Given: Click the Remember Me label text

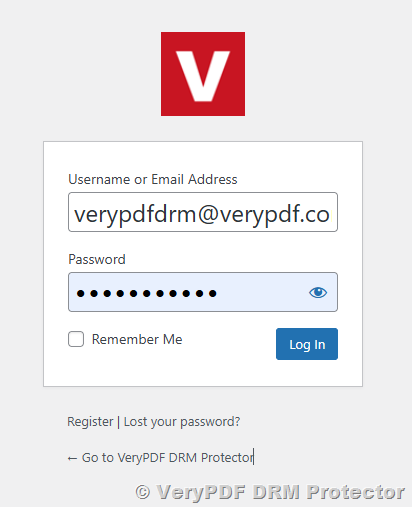Looking at the screenshot, I should [x=137, y=339].
